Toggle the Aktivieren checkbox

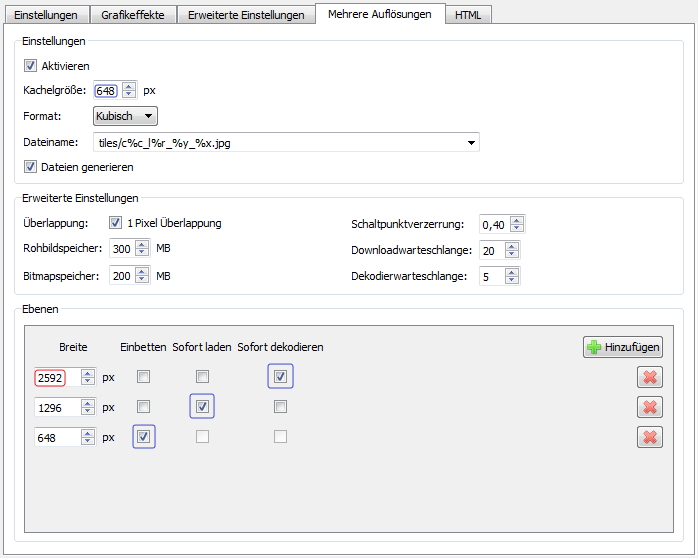[x=30, y=66]
